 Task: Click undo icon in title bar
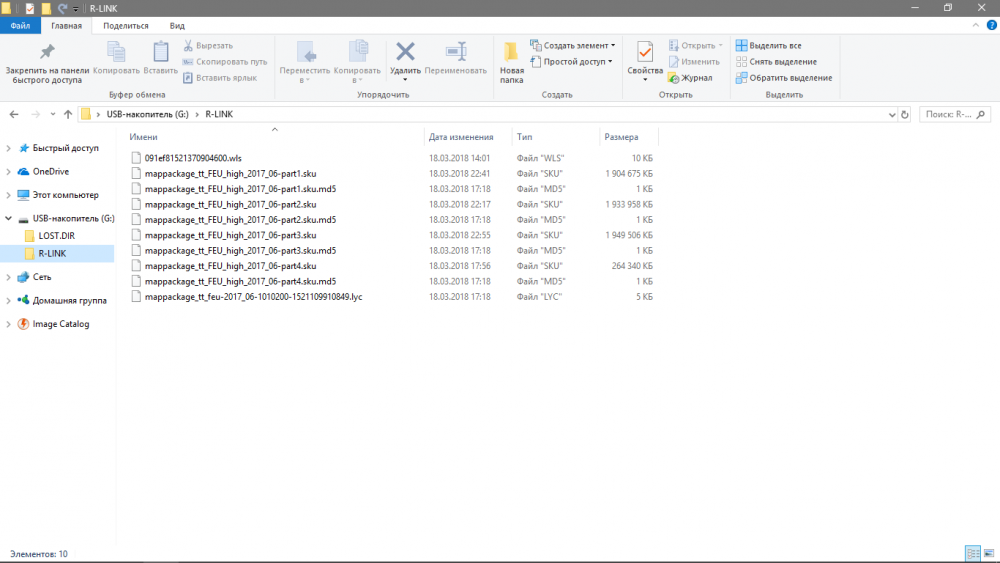[x=62, y=8]
